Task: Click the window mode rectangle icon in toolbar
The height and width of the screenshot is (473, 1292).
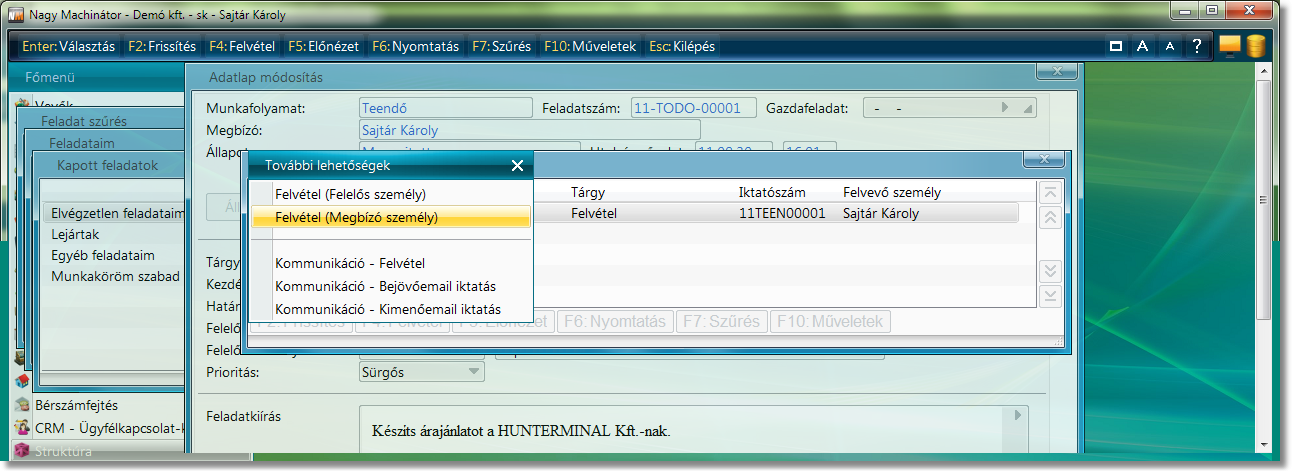Action: click(1115, 46)
